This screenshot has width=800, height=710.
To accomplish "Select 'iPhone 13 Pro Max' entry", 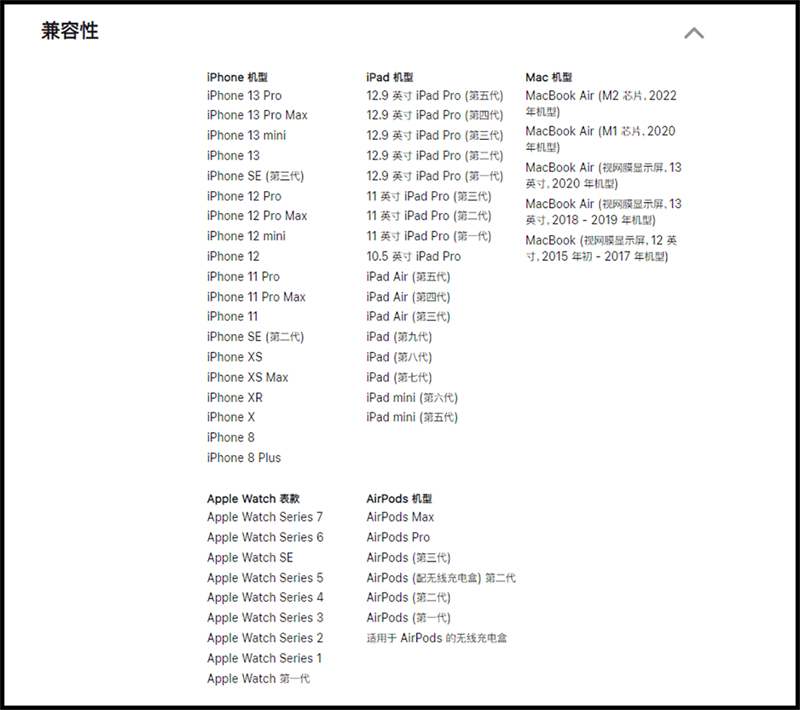I will (257, 115).
